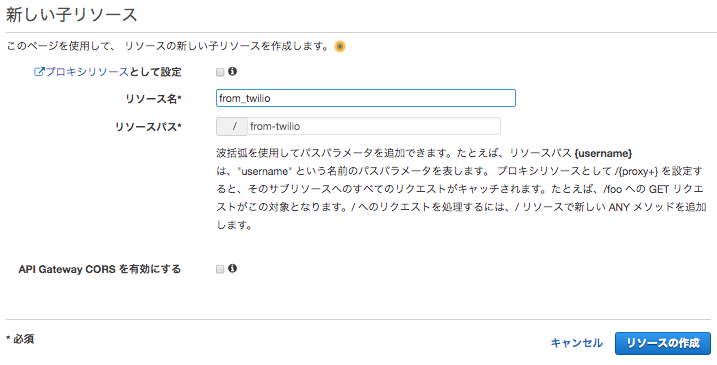Screen dimensions: 717x365
Task: Click the 新しい子リソース heading
Action: 71,15
